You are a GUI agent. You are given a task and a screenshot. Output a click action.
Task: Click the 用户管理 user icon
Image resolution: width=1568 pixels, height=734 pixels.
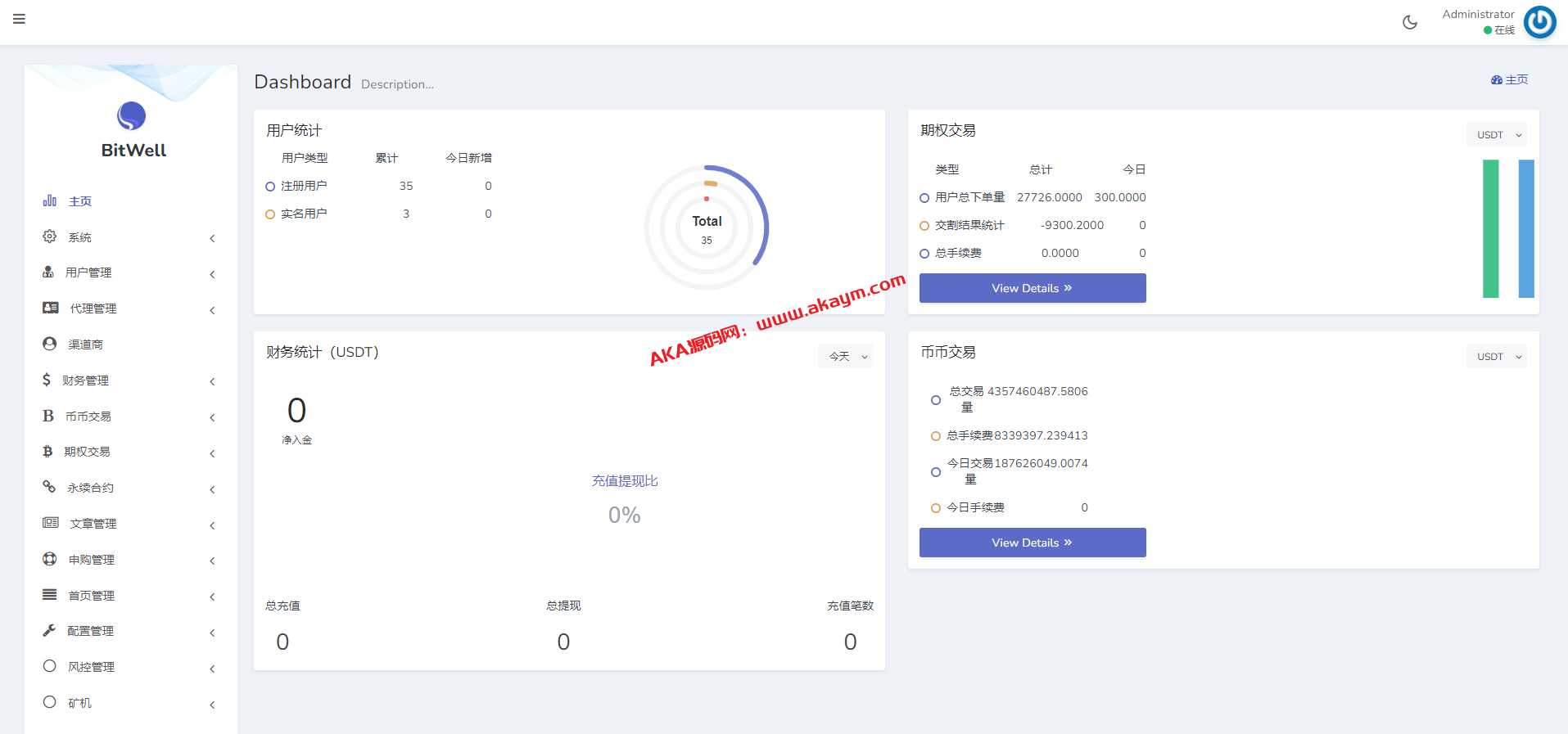click(x=48, y=272)
